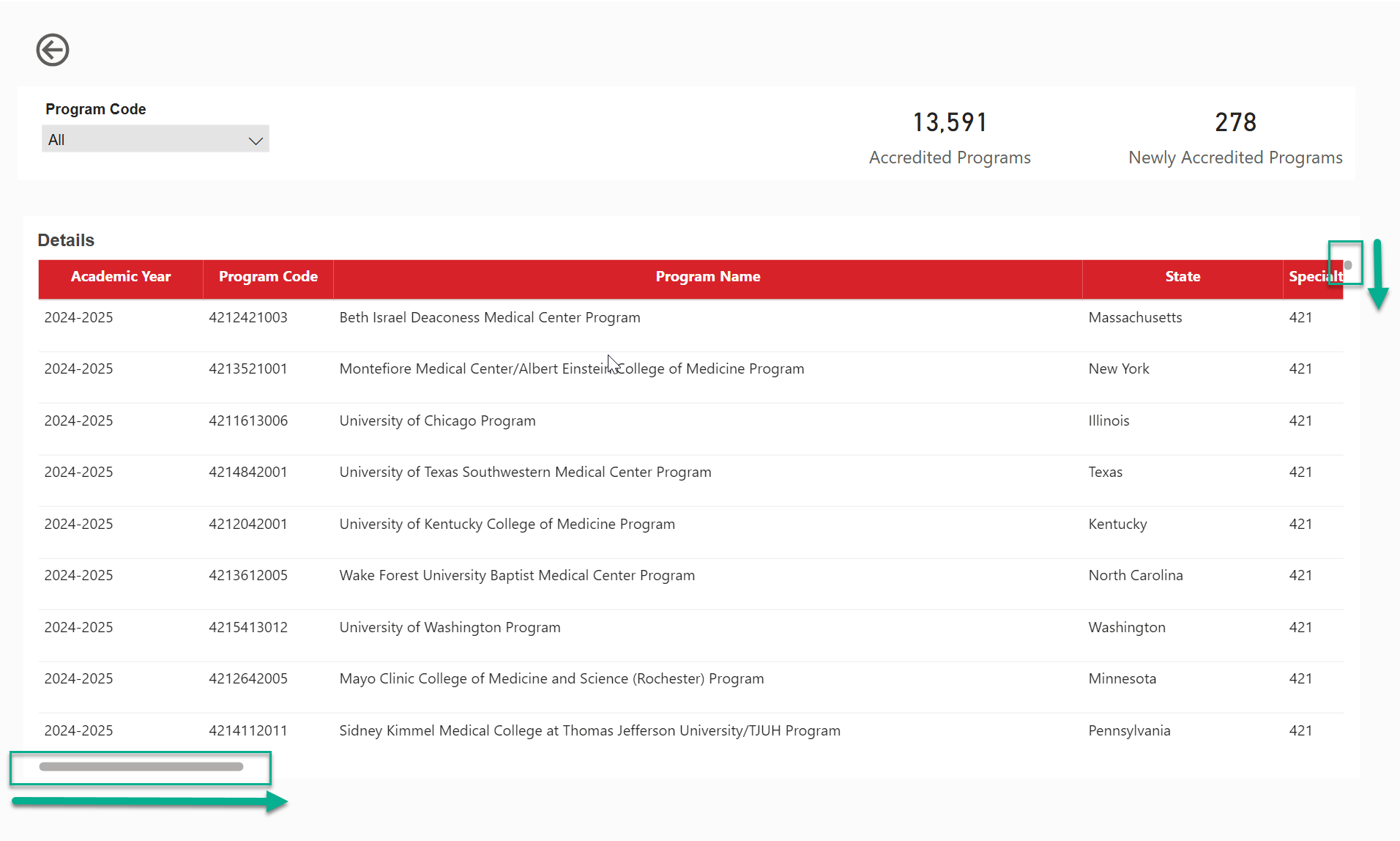The width and height of the screenshot is (1400, 841).
Task: Click the back arrow icon
Action: pos(53,50)
